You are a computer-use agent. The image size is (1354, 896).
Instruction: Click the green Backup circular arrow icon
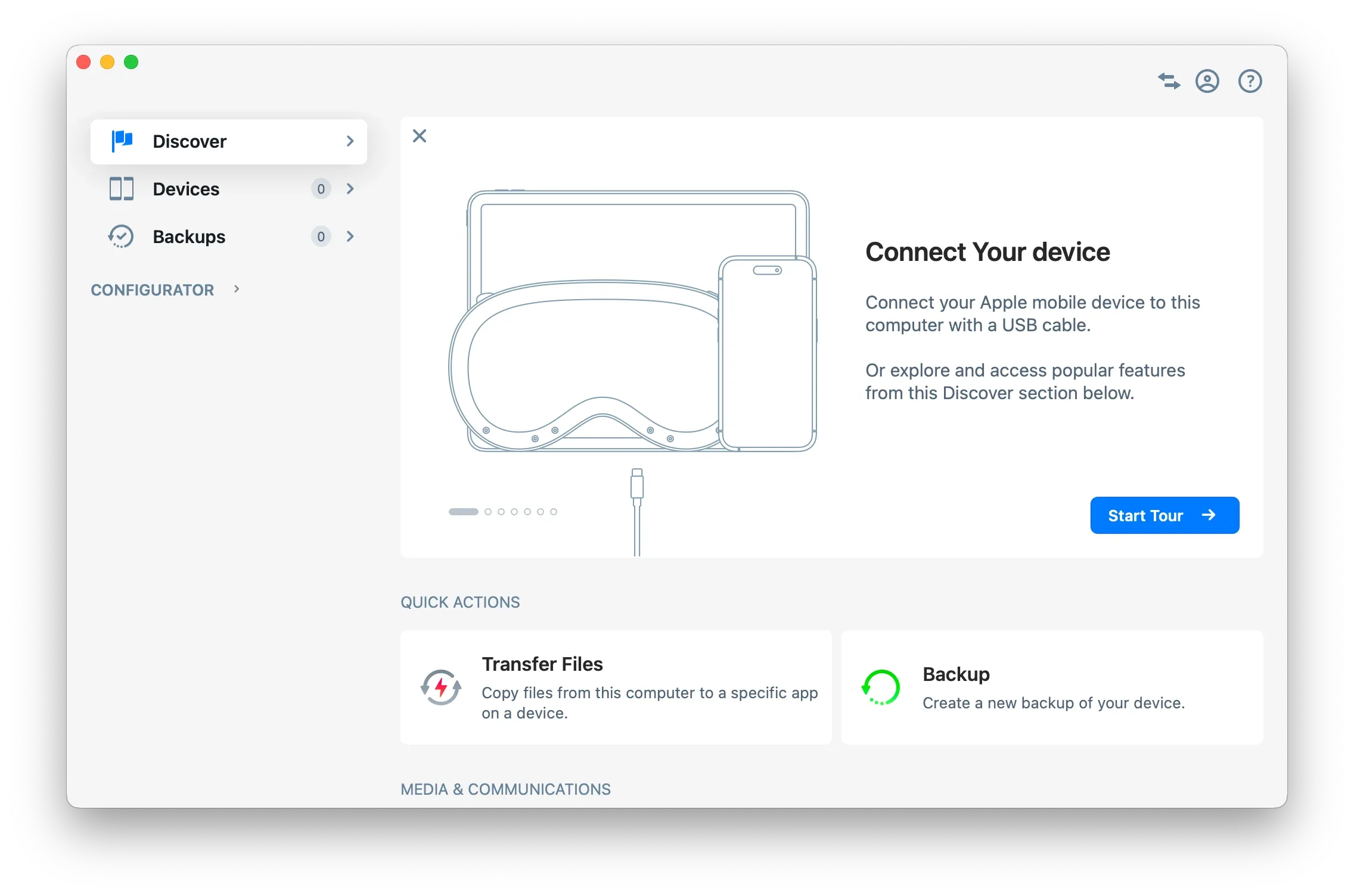coord(880,686)
